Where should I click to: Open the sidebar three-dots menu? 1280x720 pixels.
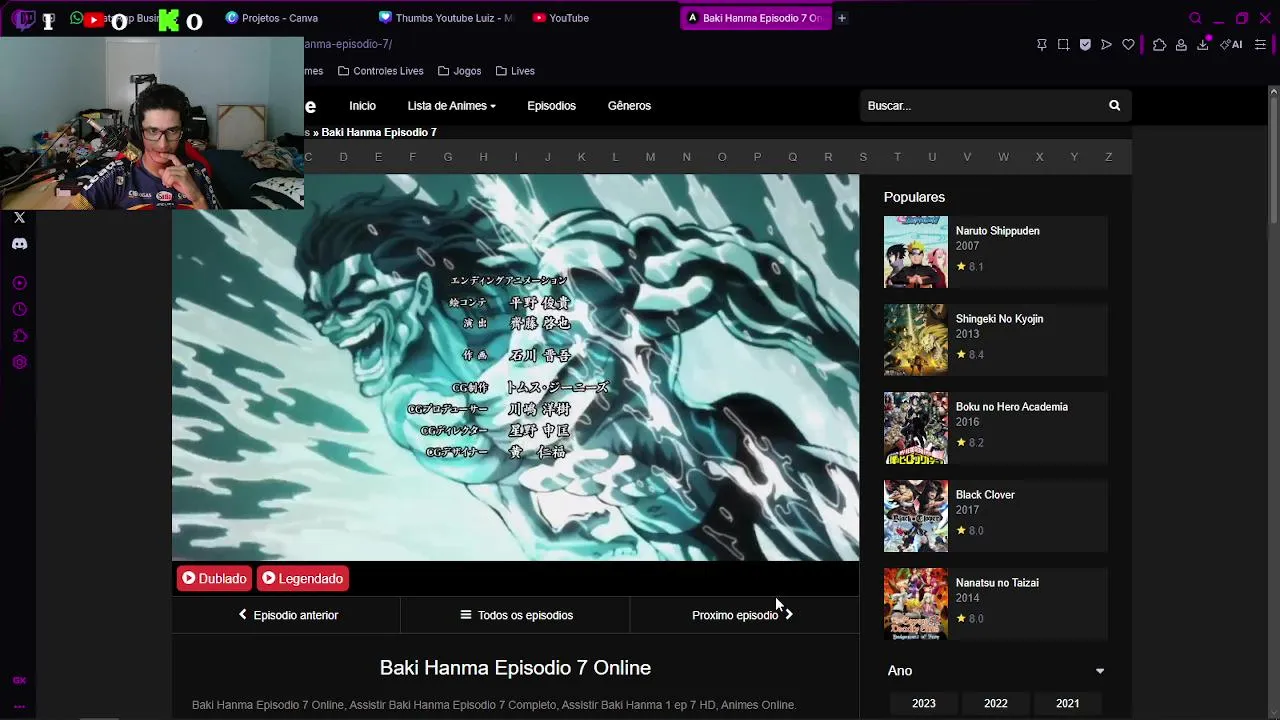19,706
